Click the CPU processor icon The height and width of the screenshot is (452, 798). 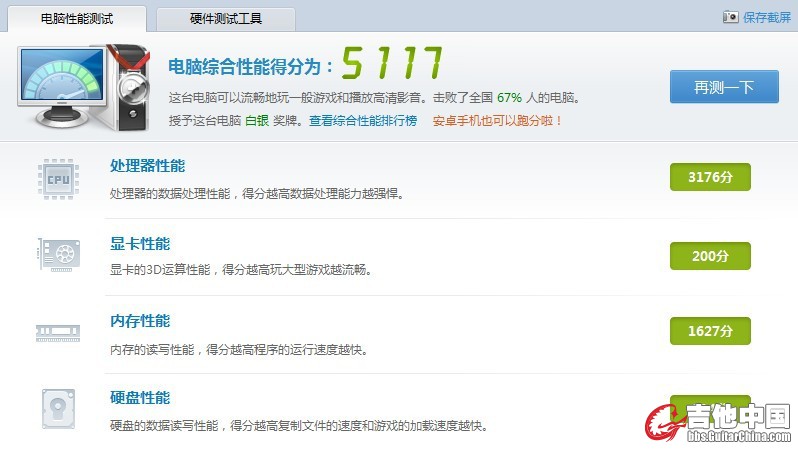click(57, 178)
